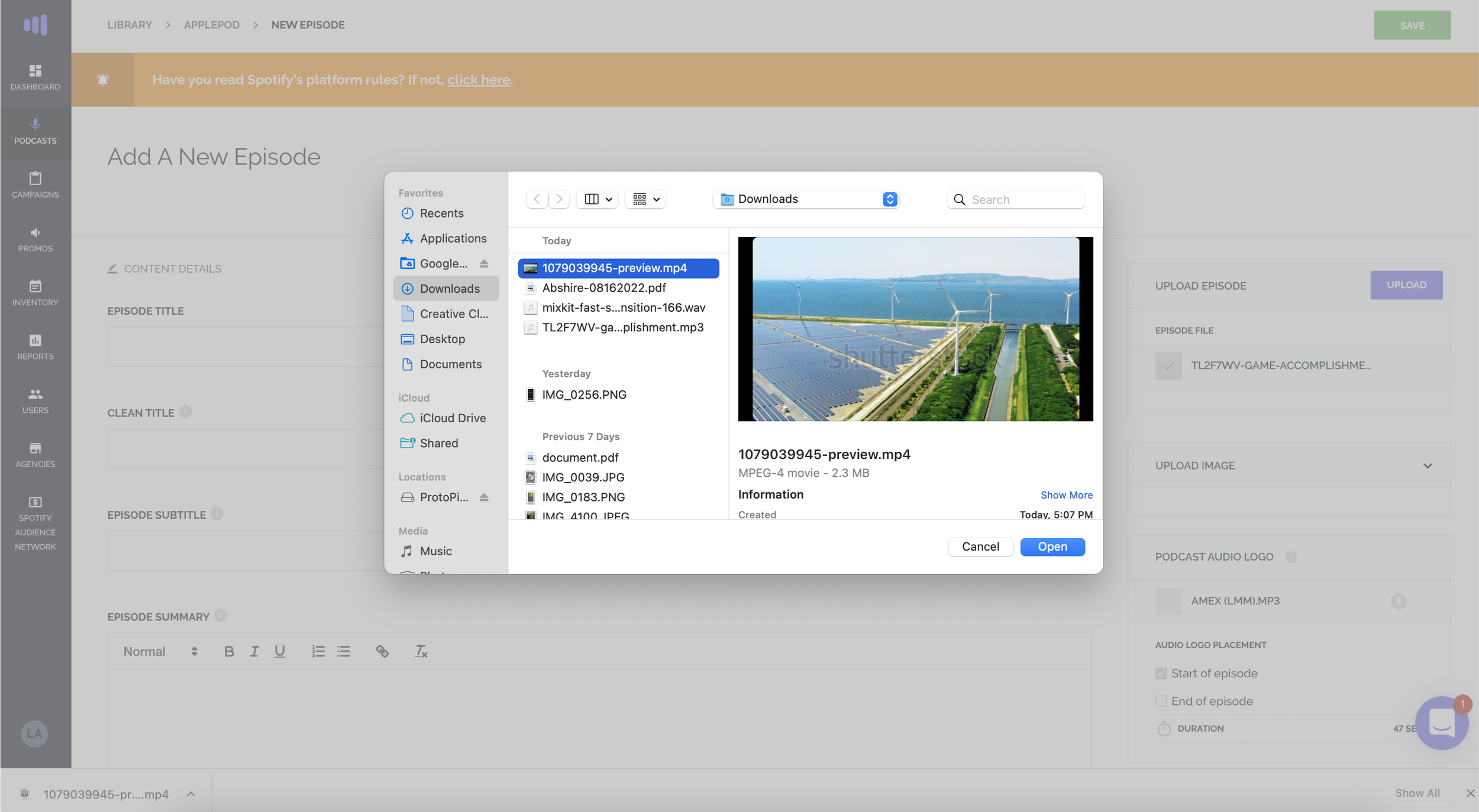This screenshot has width=1479, height=812.
Task: Click the insert link icon
Action: (382, 651)
